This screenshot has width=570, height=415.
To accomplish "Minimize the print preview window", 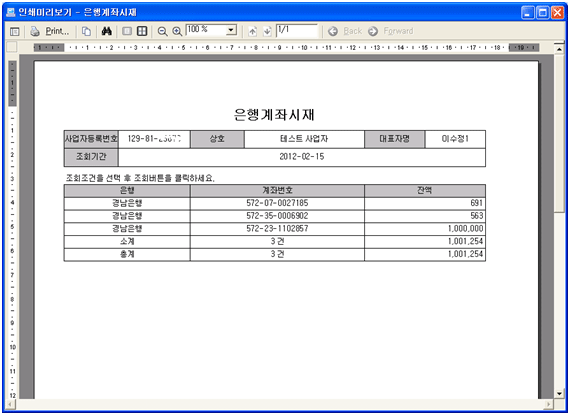I will coord(528,13).
